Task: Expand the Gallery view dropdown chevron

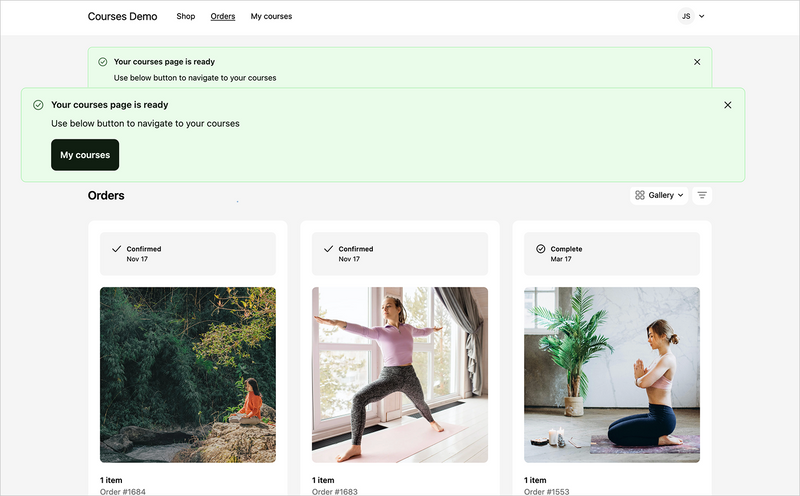Action: (681, 195)
